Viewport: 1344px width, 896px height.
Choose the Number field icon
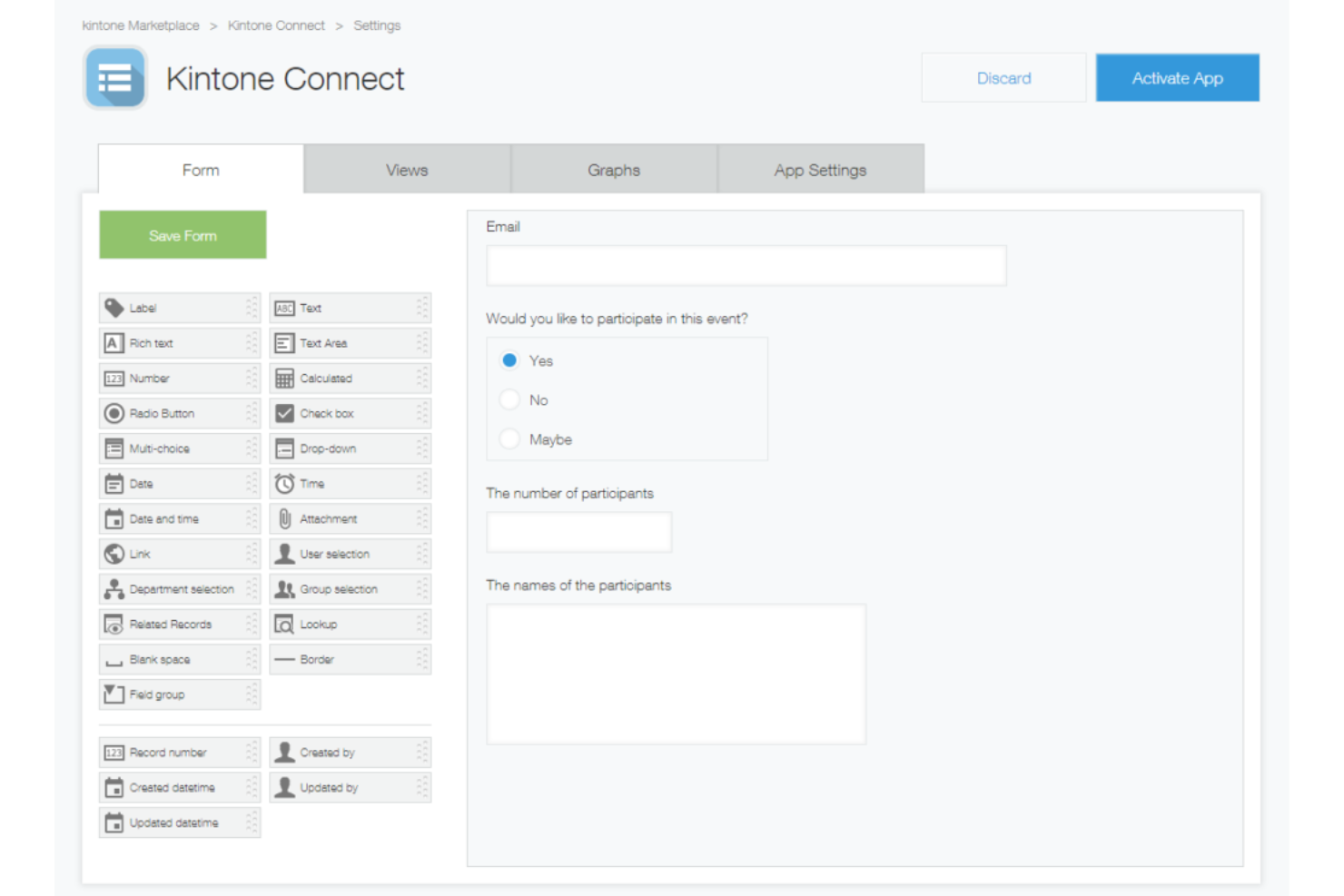pyautogui.click(x=114, y=379)
